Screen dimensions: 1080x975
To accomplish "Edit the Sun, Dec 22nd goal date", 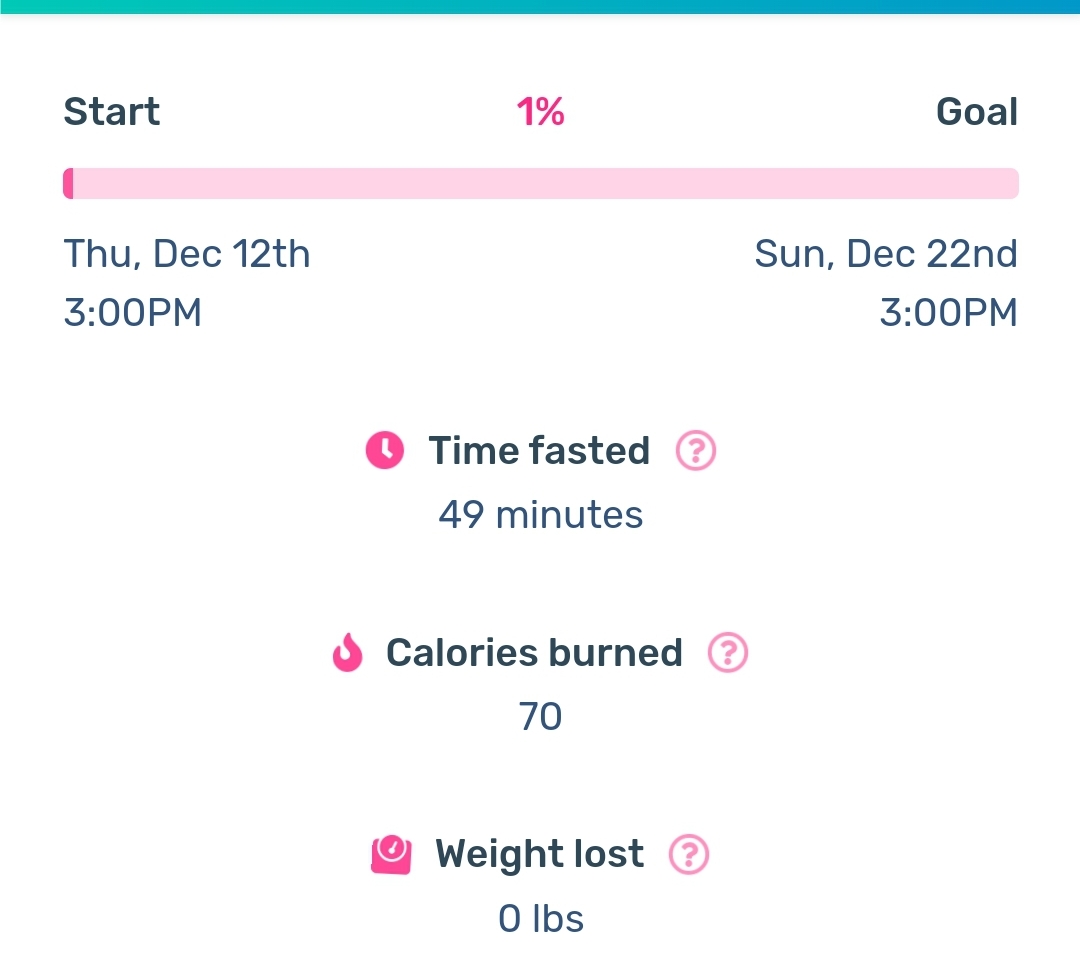I will (x=886, y=254).
